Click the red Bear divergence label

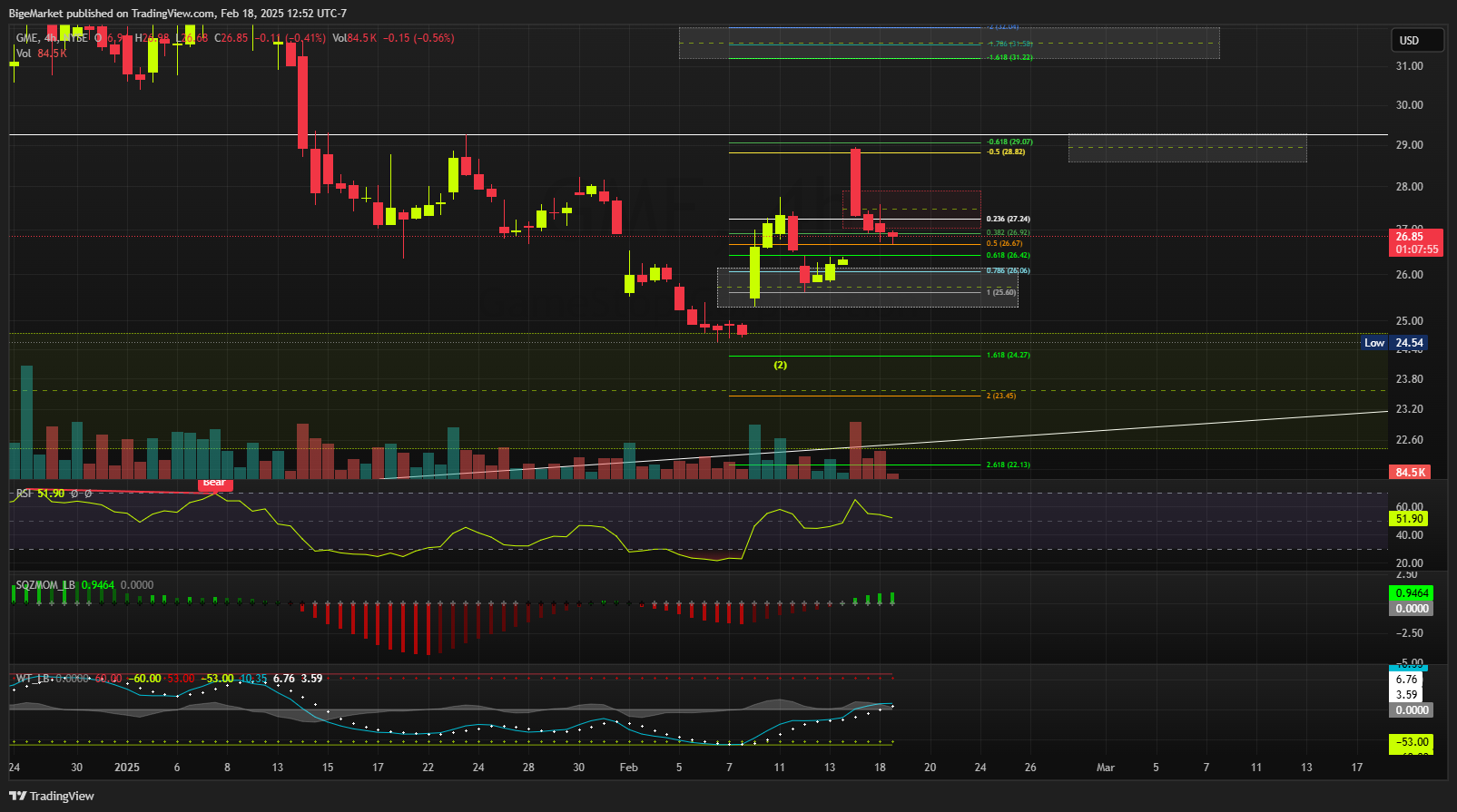click(x=215, y=483)
